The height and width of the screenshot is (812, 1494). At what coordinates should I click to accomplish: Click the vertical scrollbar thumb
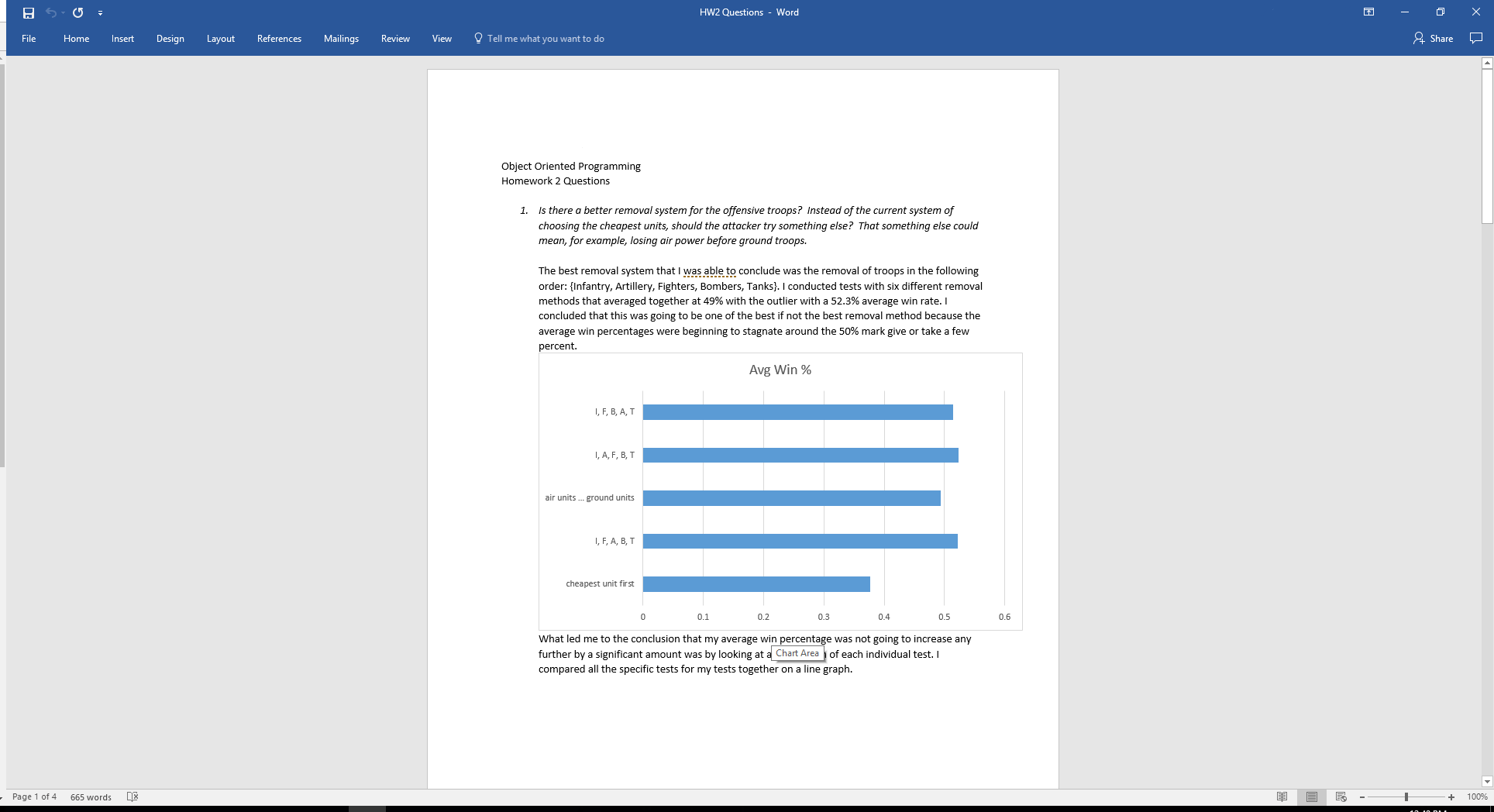click(x=1487, y=146)
